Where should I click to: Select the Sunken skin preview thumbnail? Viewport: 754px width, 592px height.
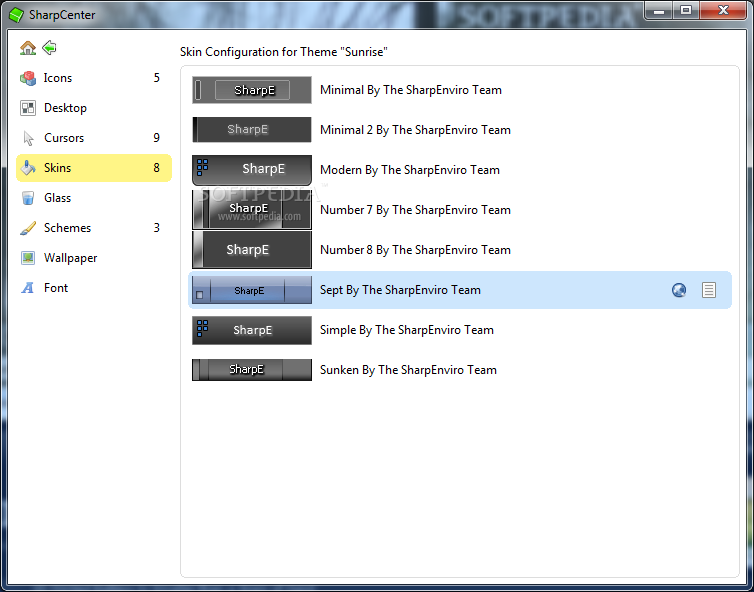(x=251, y=370)
